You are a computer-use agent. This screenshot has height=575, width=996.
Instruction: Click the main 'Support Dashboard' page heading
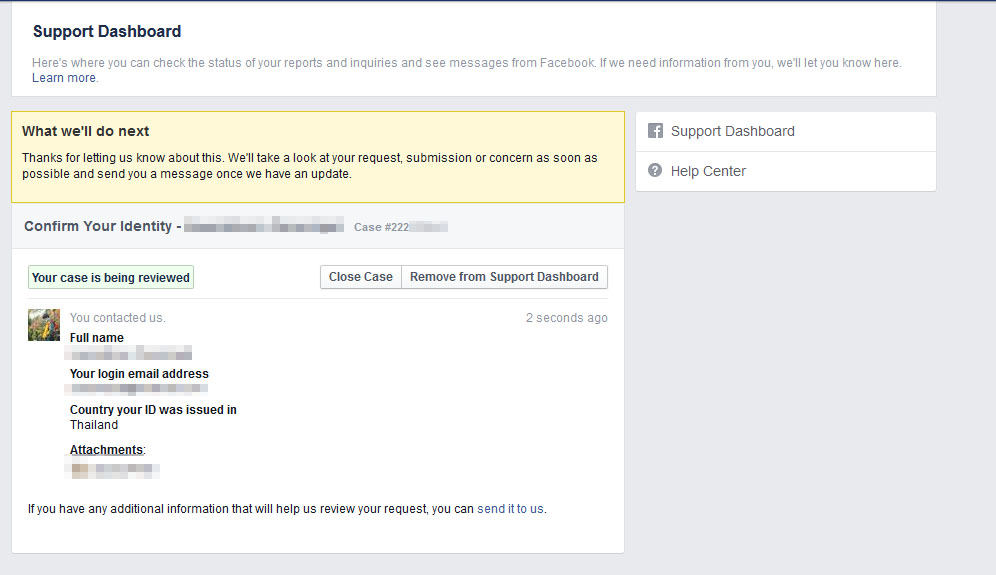tap(107, 31)
